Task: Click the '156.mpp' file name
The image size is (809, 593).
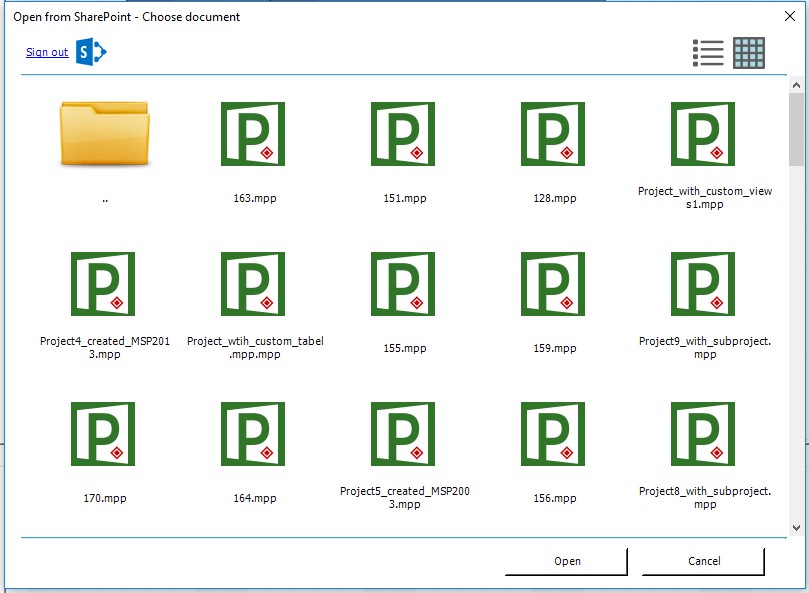Action: 555,499
